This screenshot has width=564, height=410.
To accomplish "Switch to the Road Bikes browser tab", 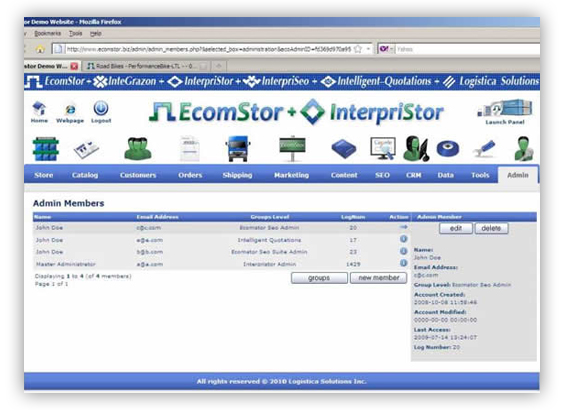I will 146,66.
